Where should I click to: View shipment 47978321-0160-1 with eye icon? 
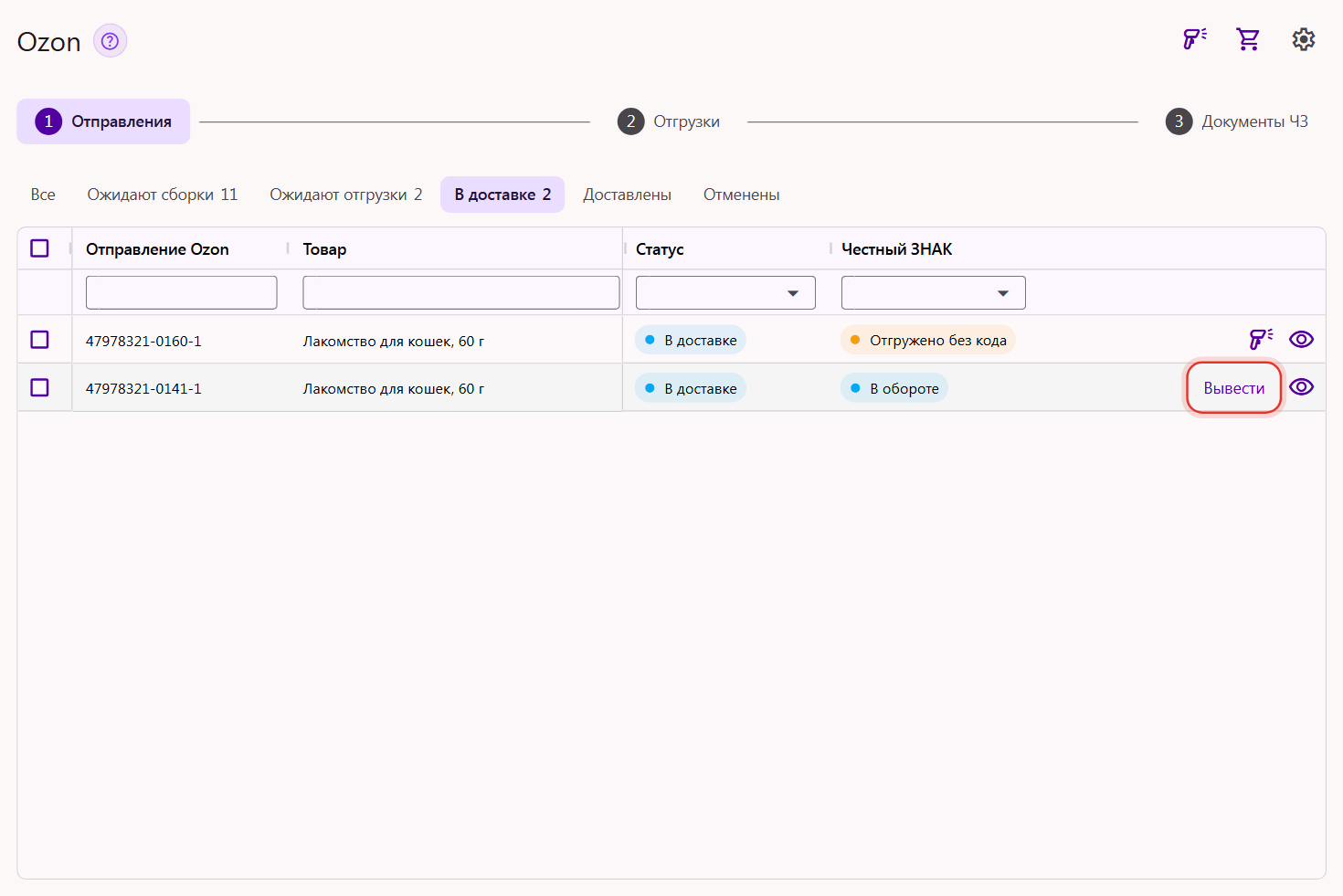(1301, 339)
